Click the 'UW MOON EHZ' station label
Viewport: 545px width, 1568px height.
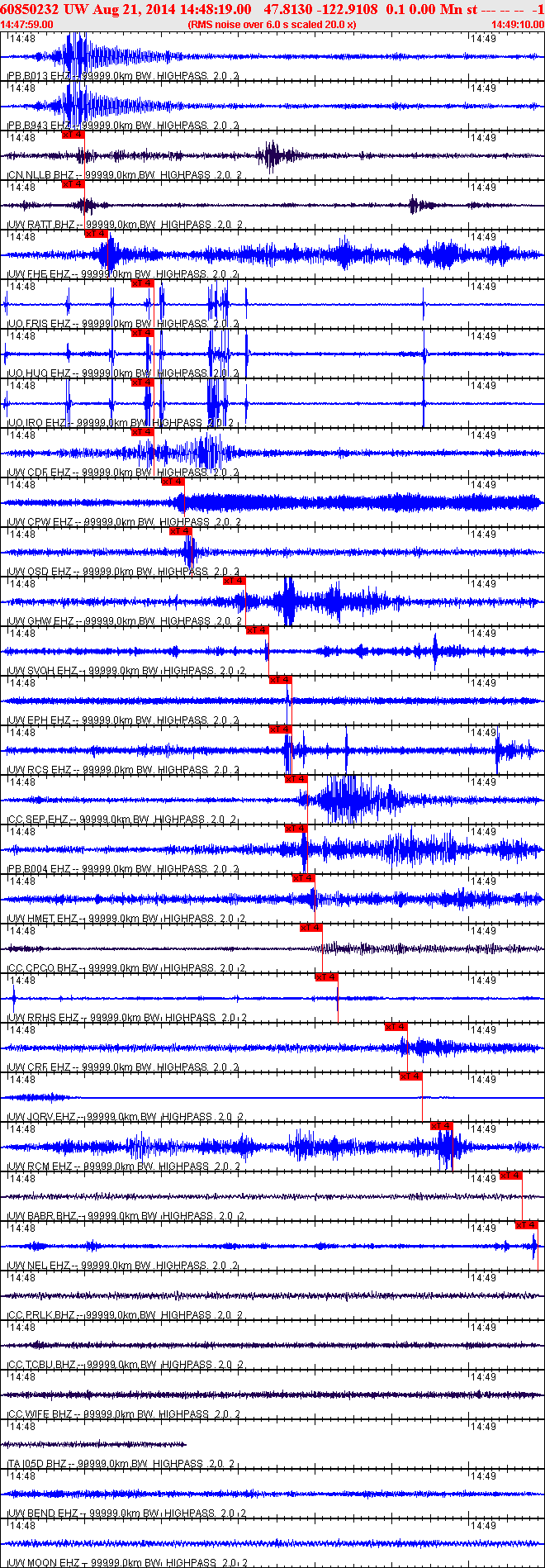click(x=43, y=1563)
